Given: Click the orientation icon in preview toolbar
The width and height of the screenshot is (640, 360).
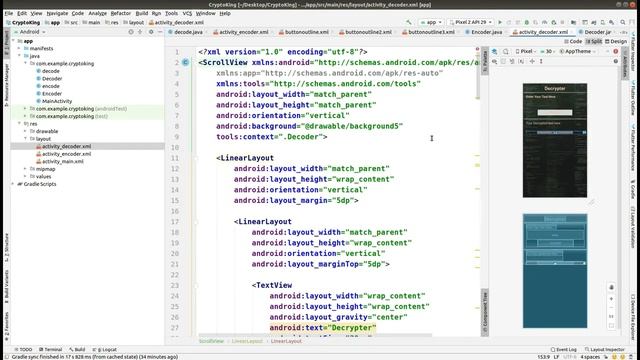Looking at the screenshot, I should tap(506, 51).
